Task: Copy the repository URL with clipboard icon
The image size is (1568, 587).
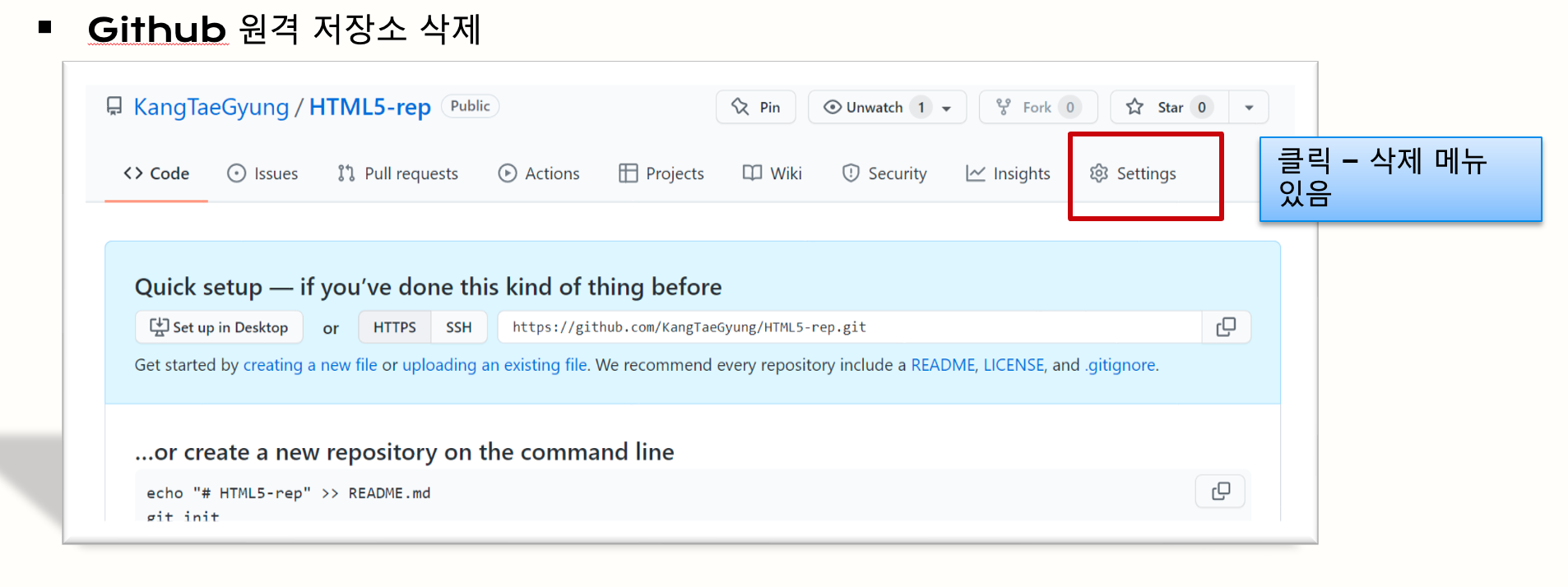Action: 1226,327
